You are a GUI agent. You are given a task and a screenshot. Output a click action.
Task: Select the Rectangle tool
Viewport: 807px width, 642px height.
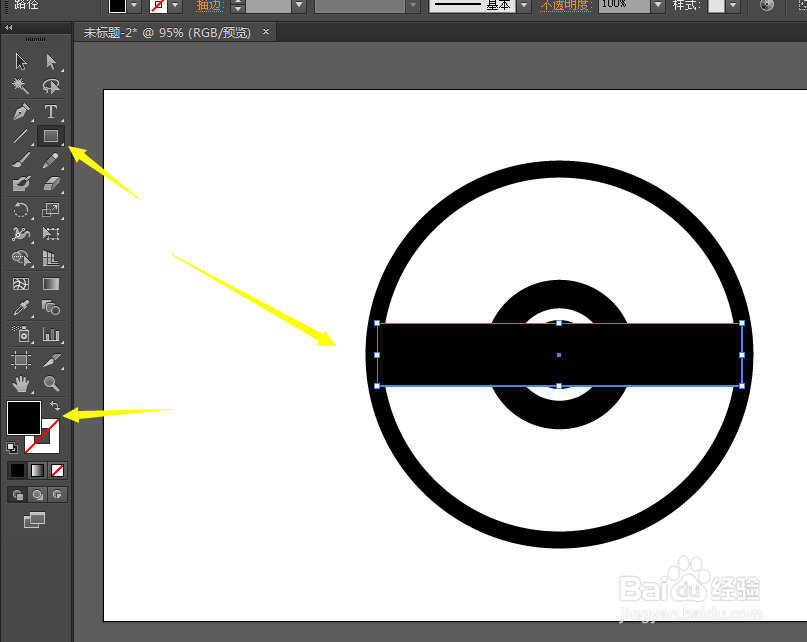point(51,136)
